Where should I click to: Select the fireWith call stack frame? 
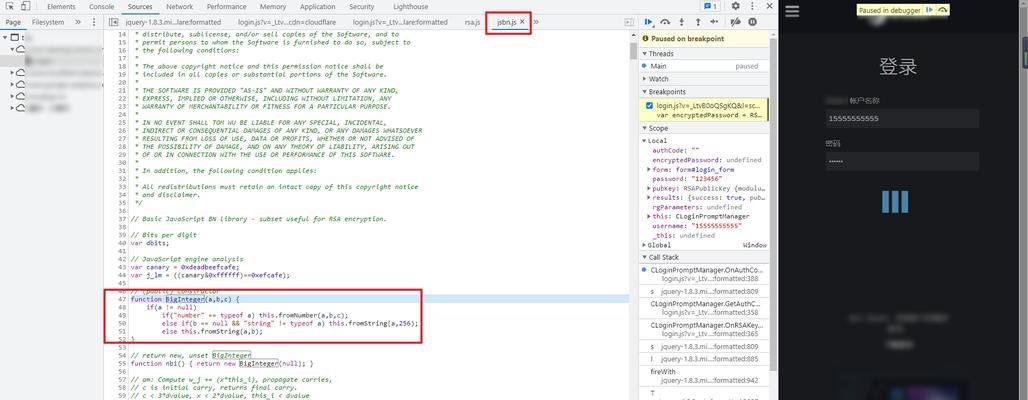704,376
